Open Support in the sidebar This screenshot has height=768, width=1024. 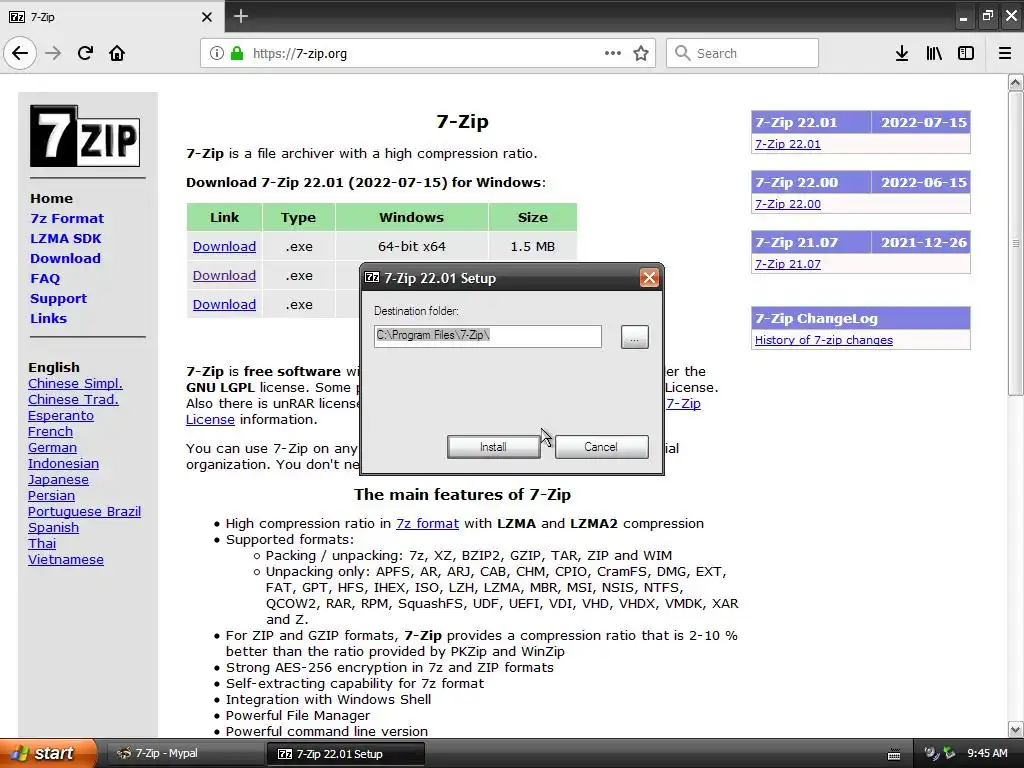coord(58,298)
